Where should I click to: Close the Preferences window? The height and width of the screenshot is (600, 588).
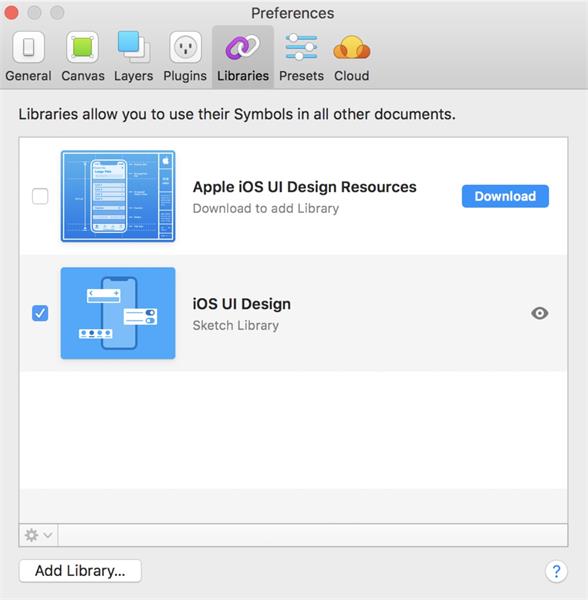point(11,13)
